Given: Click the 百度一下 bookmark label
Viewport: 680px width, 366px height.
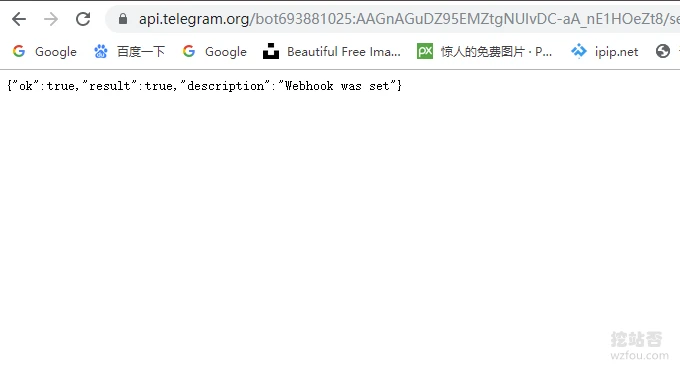Looking at the screenshot, I should (x=141, y=52).
